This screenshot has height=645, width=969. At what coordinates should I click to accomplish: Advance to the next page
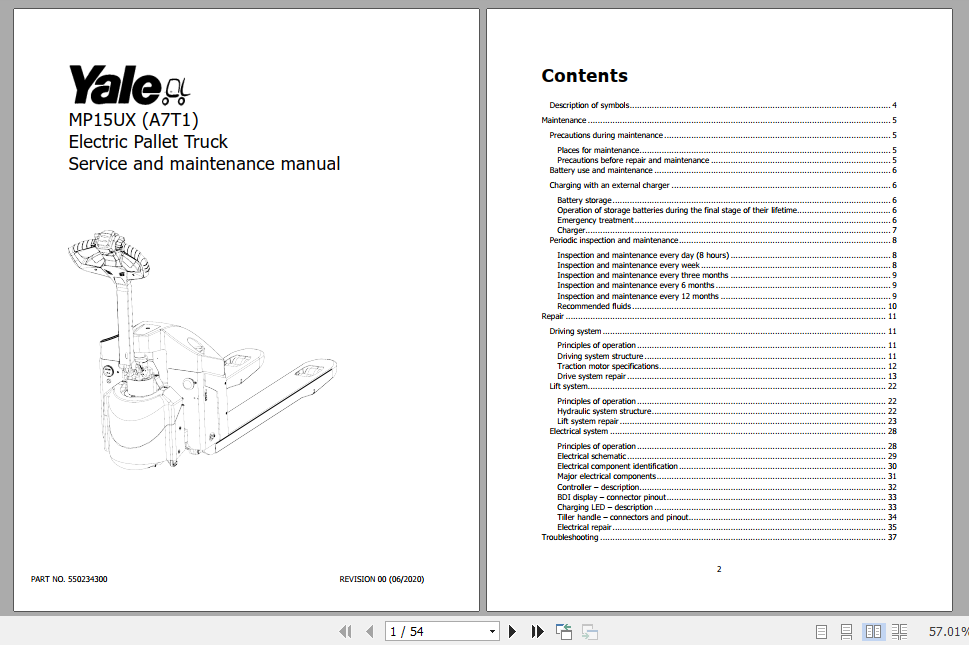click(512, 631)
